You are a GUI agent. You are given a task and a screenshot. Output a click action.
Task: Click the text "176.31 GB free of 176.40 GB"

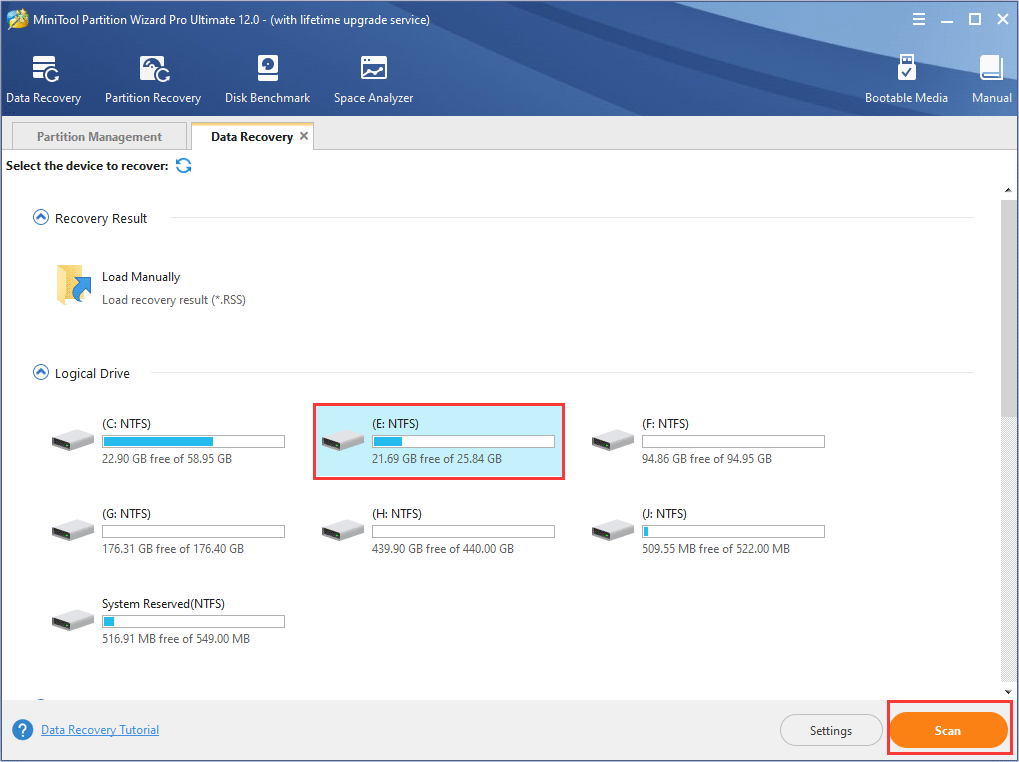(173, 549)
